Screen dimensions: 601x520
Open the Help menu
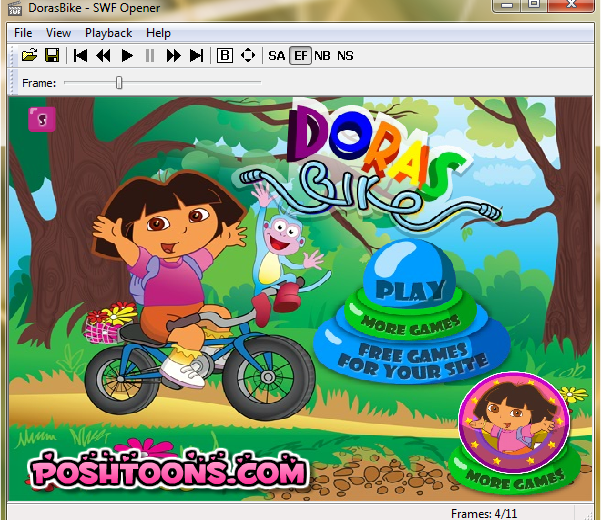pyautogui.click(x=158, y=33)
